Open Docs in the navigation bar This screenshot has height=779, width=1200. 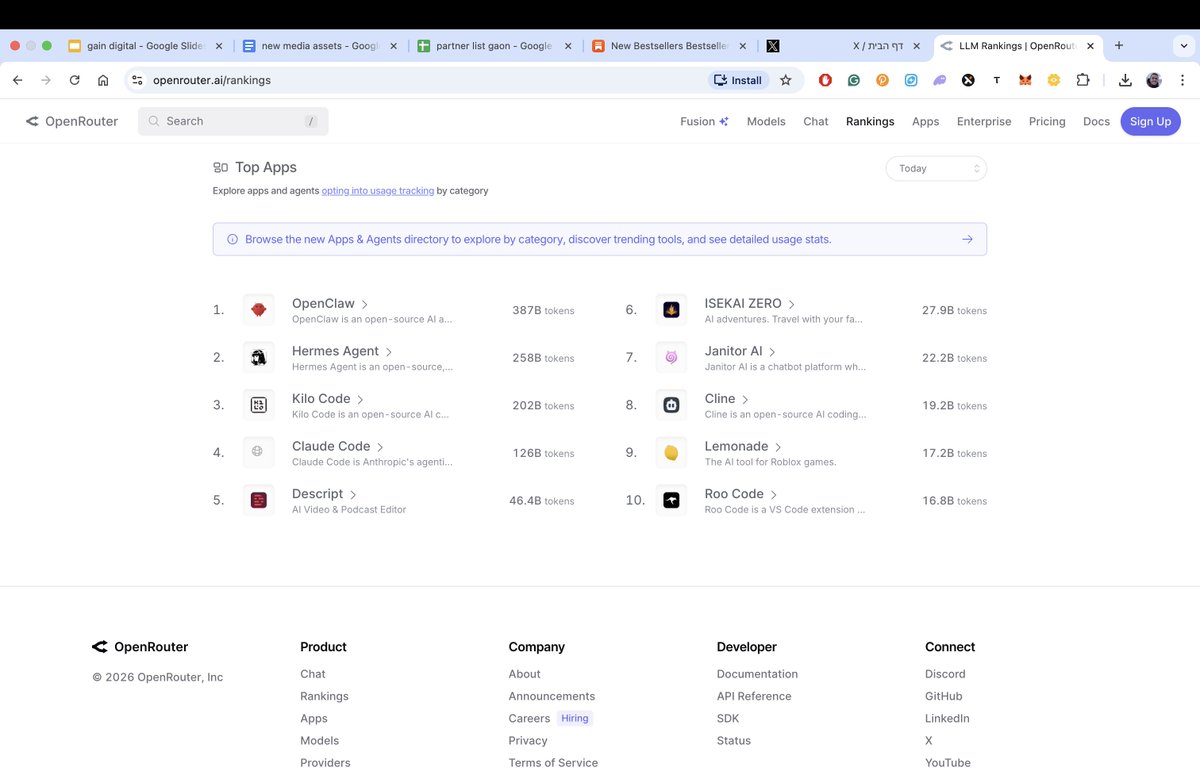point(1096,121)
